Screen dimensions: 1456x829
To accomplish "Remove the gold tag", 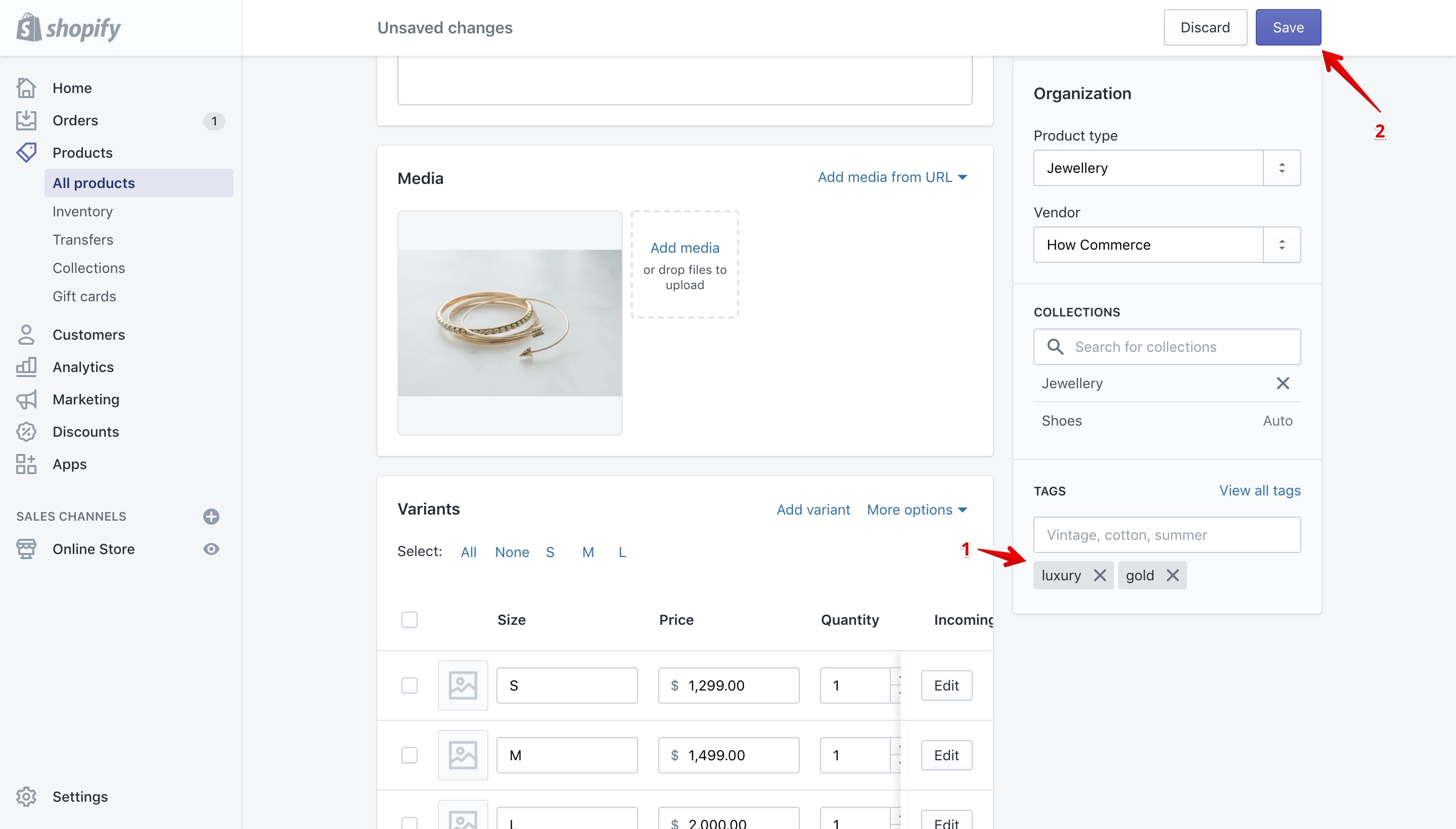I will point(1172,575).
